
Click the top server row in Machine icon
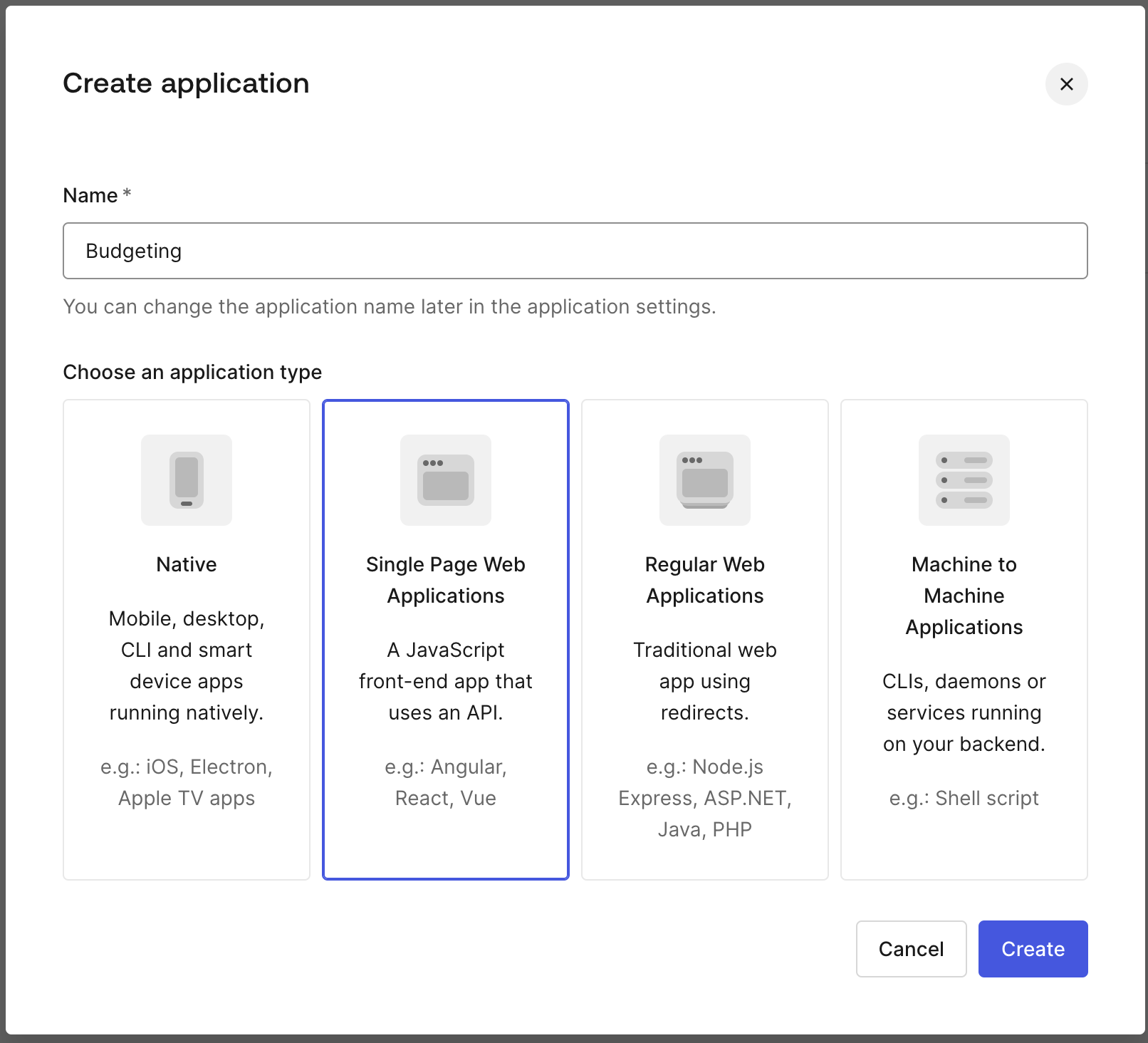(x=964, y=459)
